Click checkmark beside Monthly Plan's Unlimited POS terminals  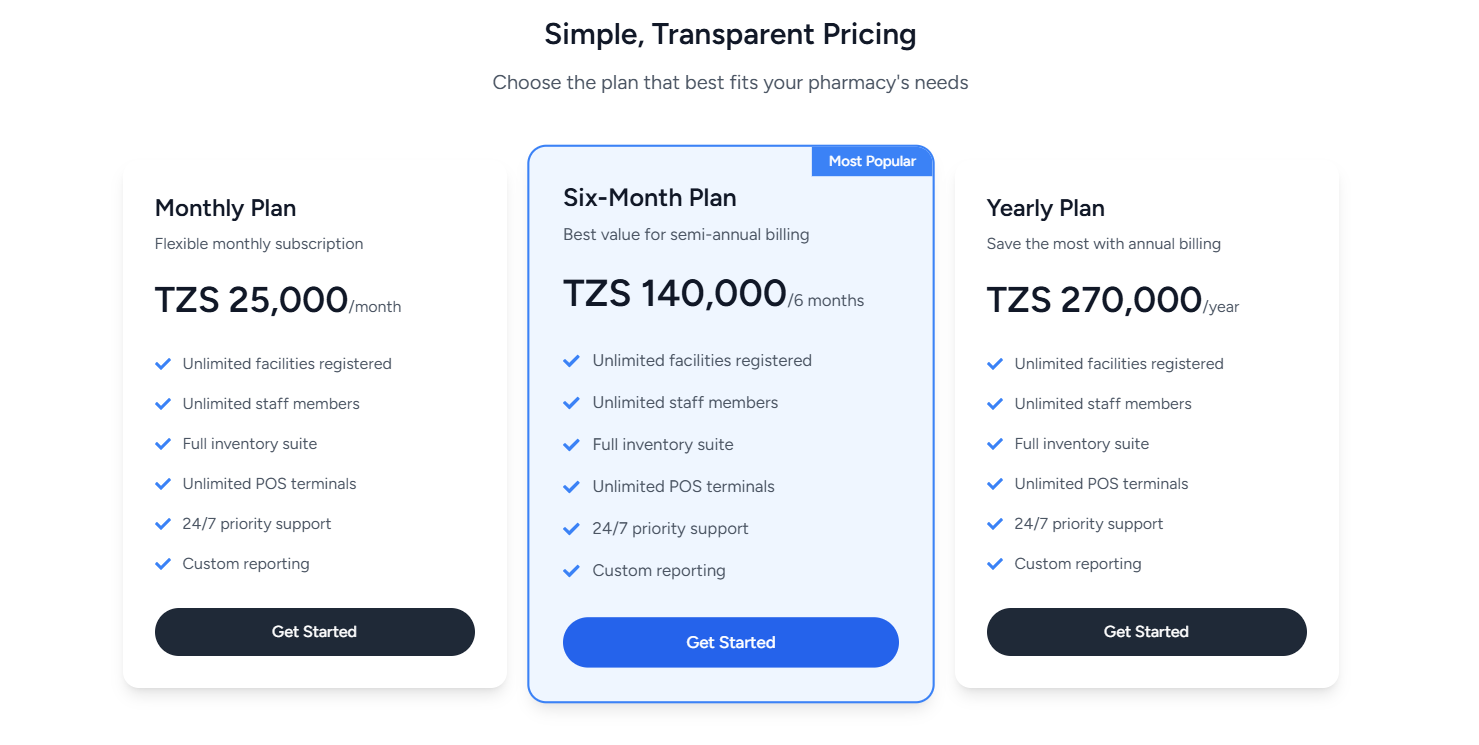(163, 484)
